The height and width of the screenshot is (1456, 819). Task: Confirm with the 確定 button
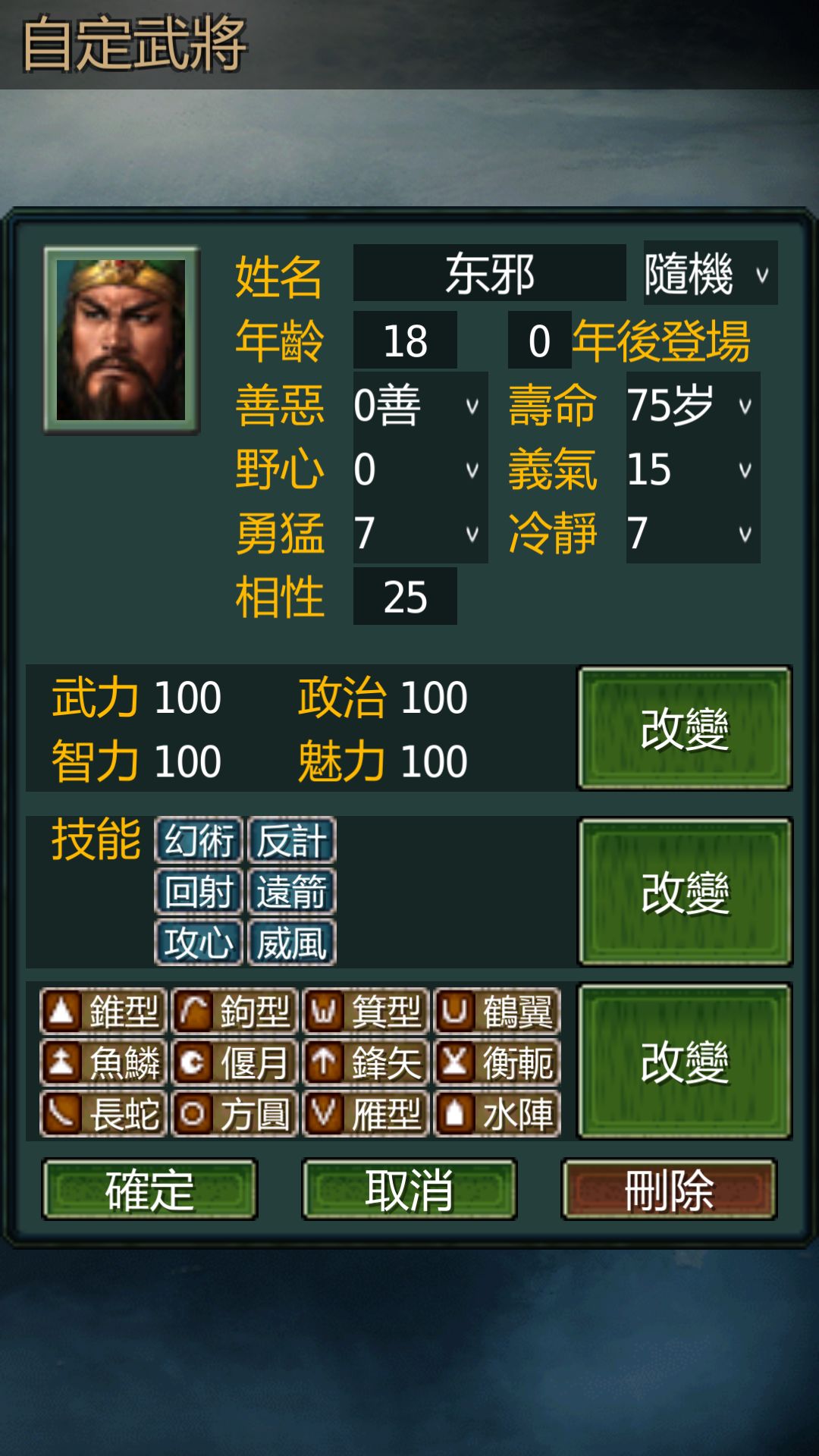coord(149,1189)
